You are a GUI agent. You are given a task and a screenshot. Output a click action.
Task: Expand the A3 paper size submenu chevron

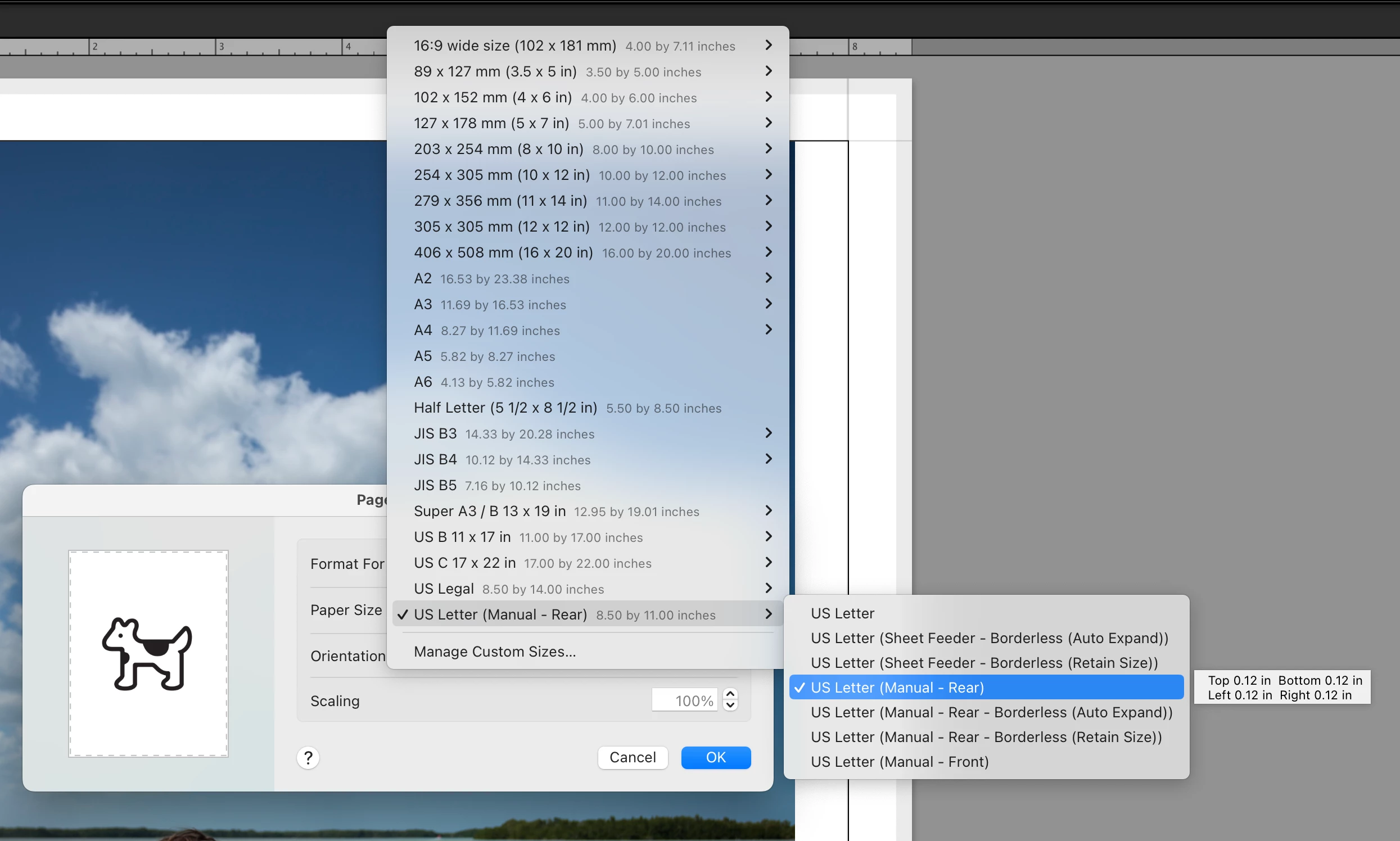[x=768, y=304]
